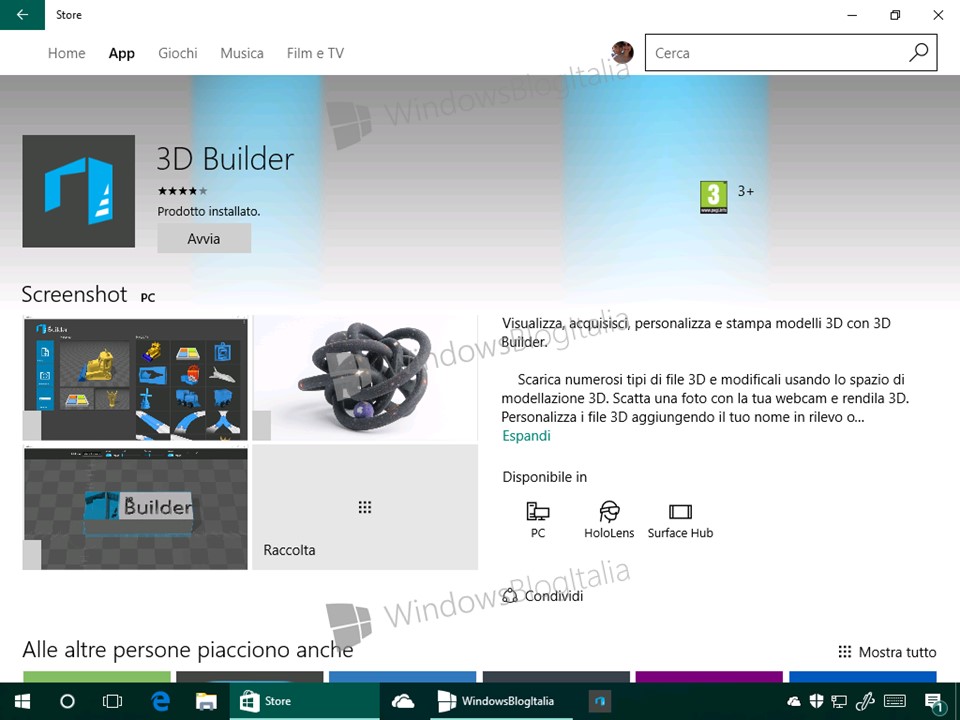The height and width of the screenshot is (720, 960).
Task: Expand the description with Espandi
Action: pyautogui.click(x=526, y=436)
